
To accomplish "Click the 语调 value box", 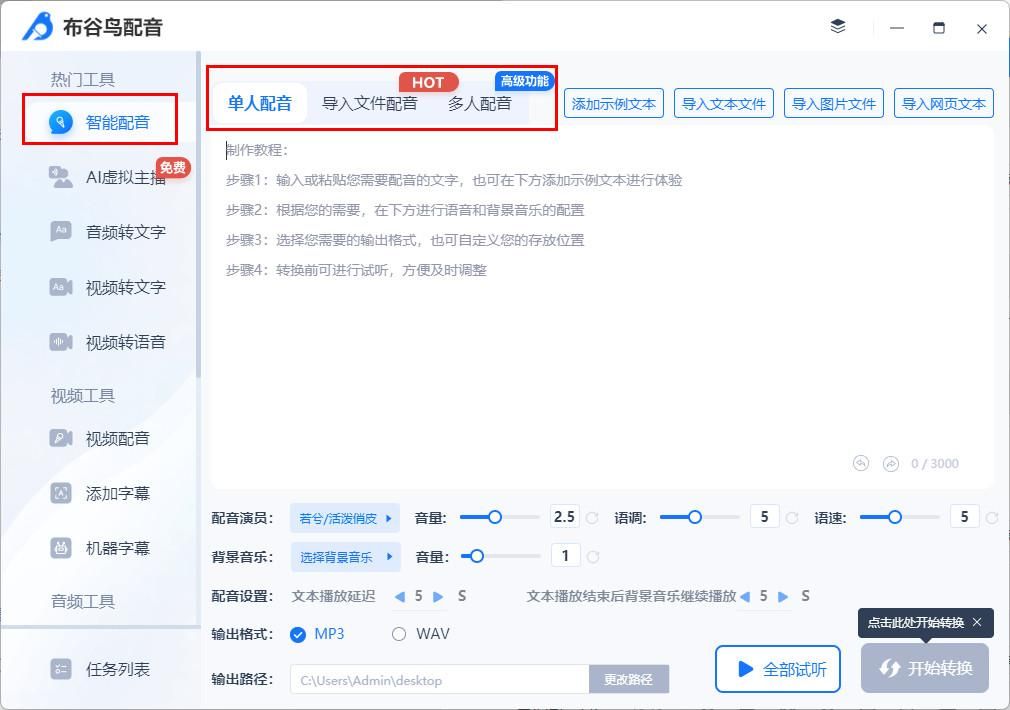I will point(765,517).
